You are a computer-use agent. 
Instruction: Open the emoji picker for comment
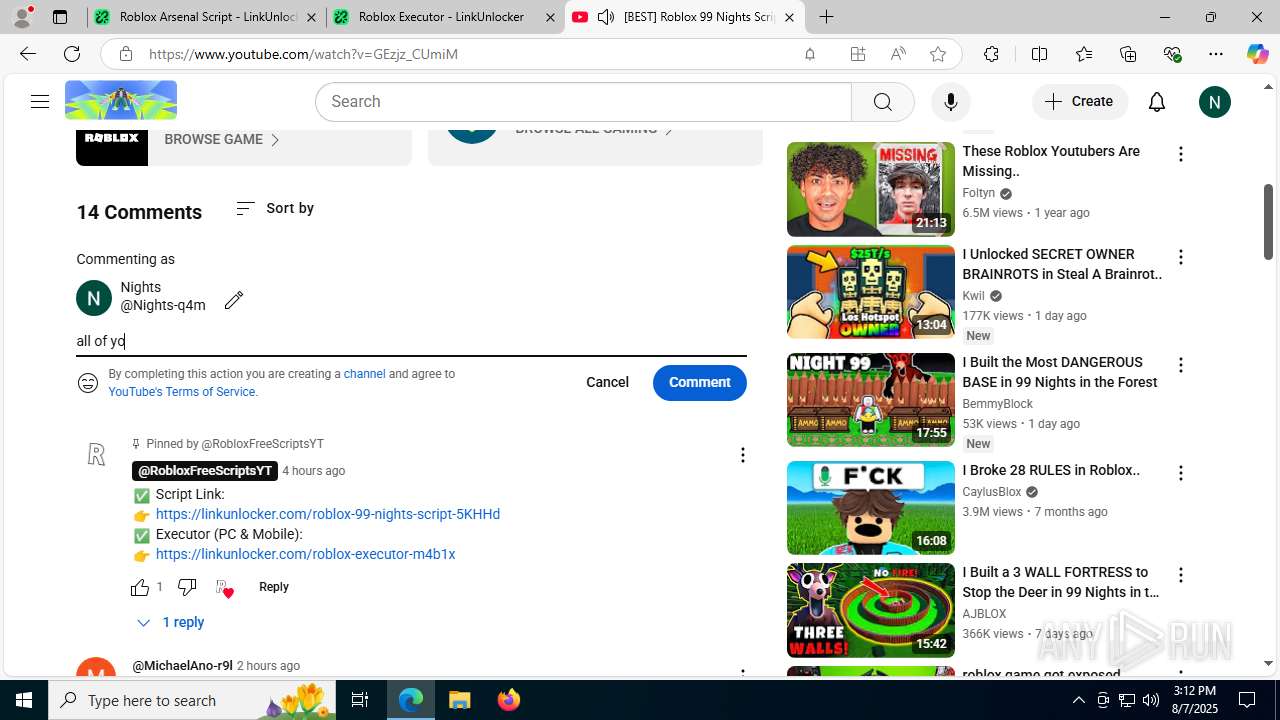pyautogui.click(x=88, y=383)
